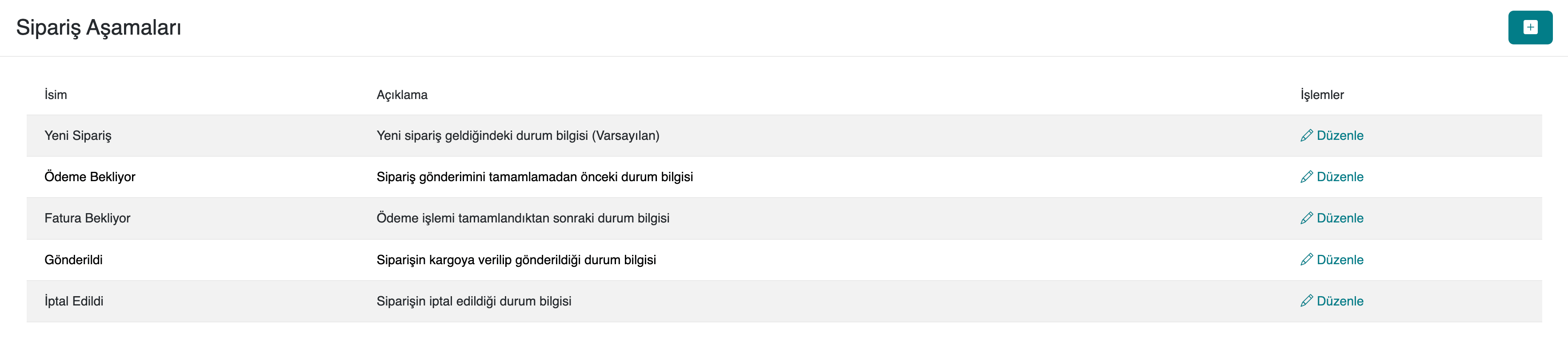Click pencil icon in Ödeme Bekliyor row
The width and height of the screenshot is (1568, 341).
point(1306,177)
